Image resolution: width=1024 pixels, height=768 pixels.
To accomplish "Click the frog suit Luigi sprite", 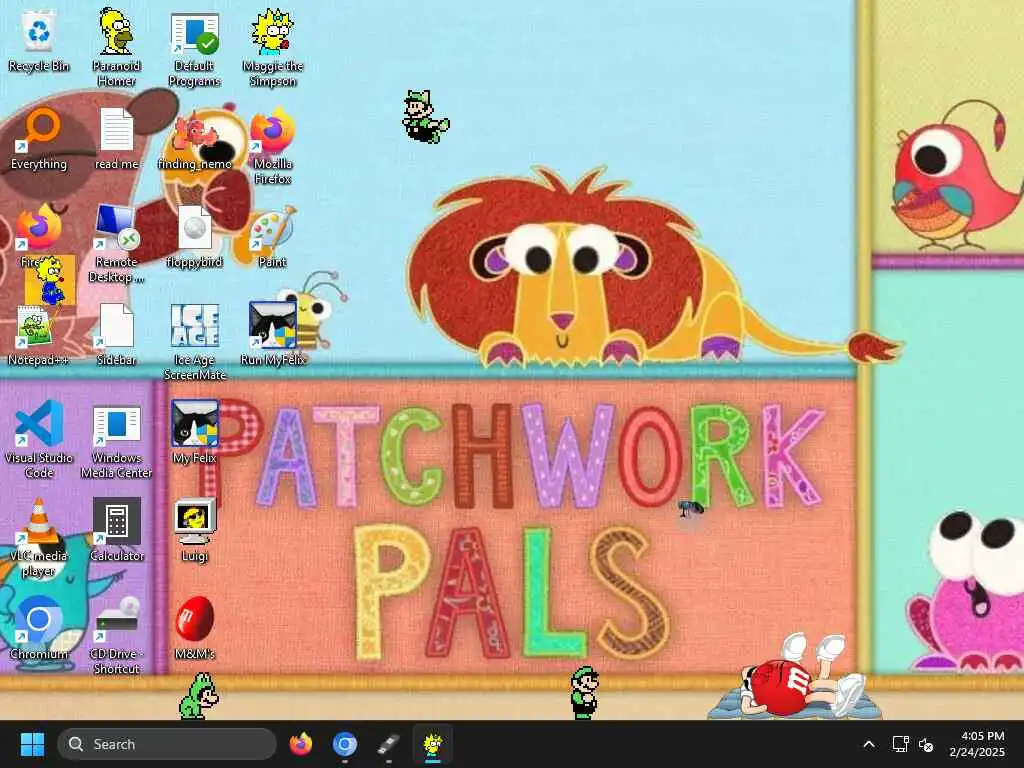I will click(199, 697).
